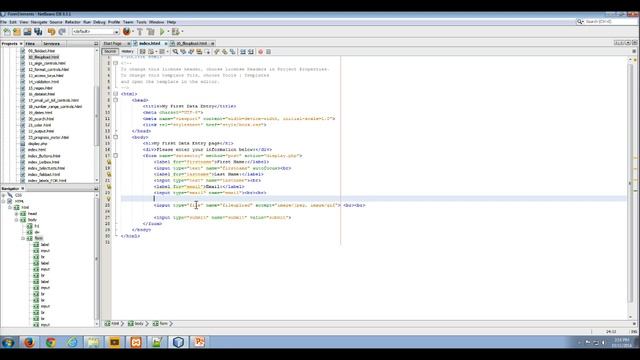Expand the CSS node in Navigator
Screen dimensions: 640x360
(x=3, y=195)
